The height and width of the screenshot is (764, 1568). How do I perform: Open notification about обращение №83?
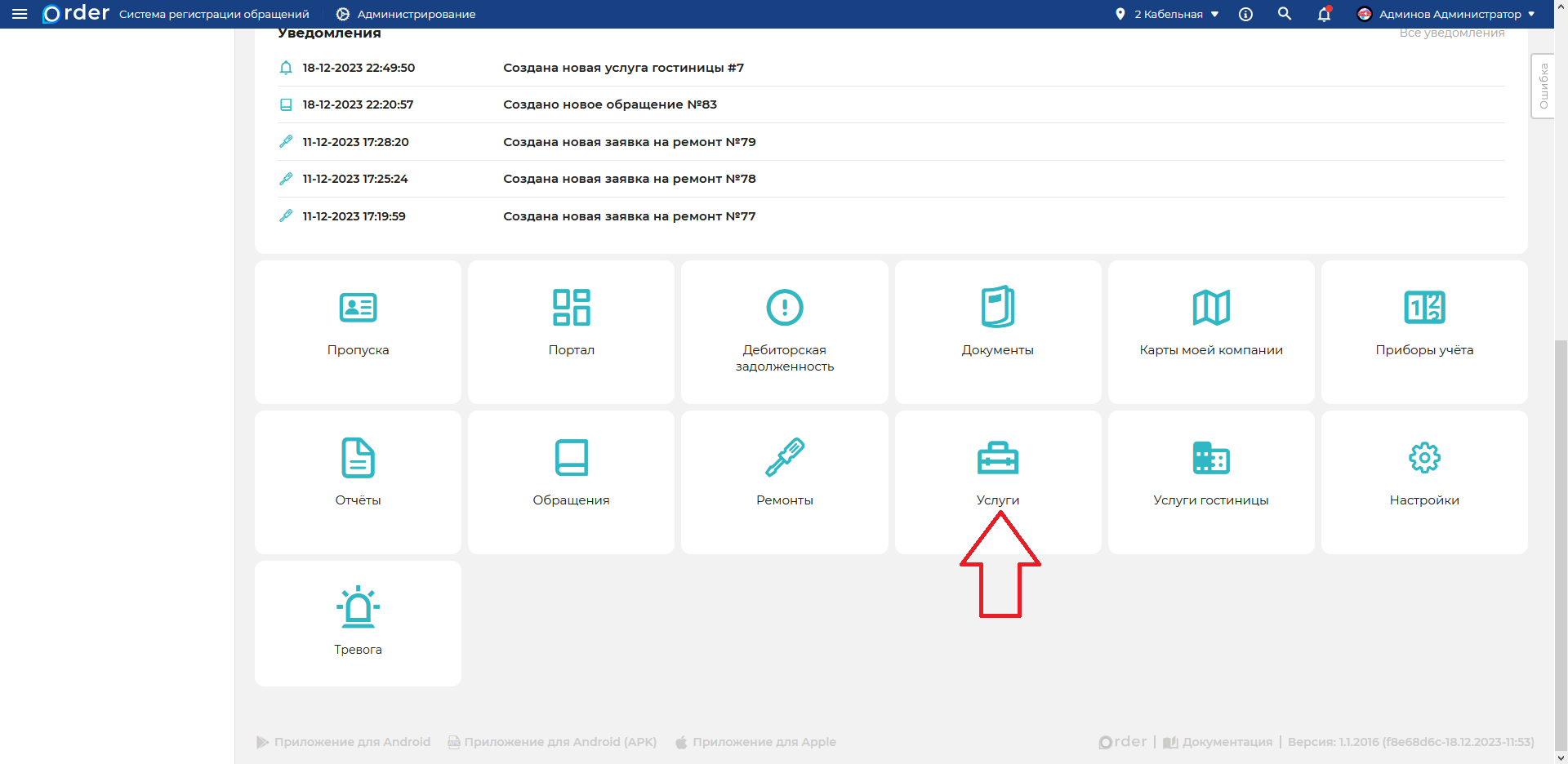pos(609,104)
